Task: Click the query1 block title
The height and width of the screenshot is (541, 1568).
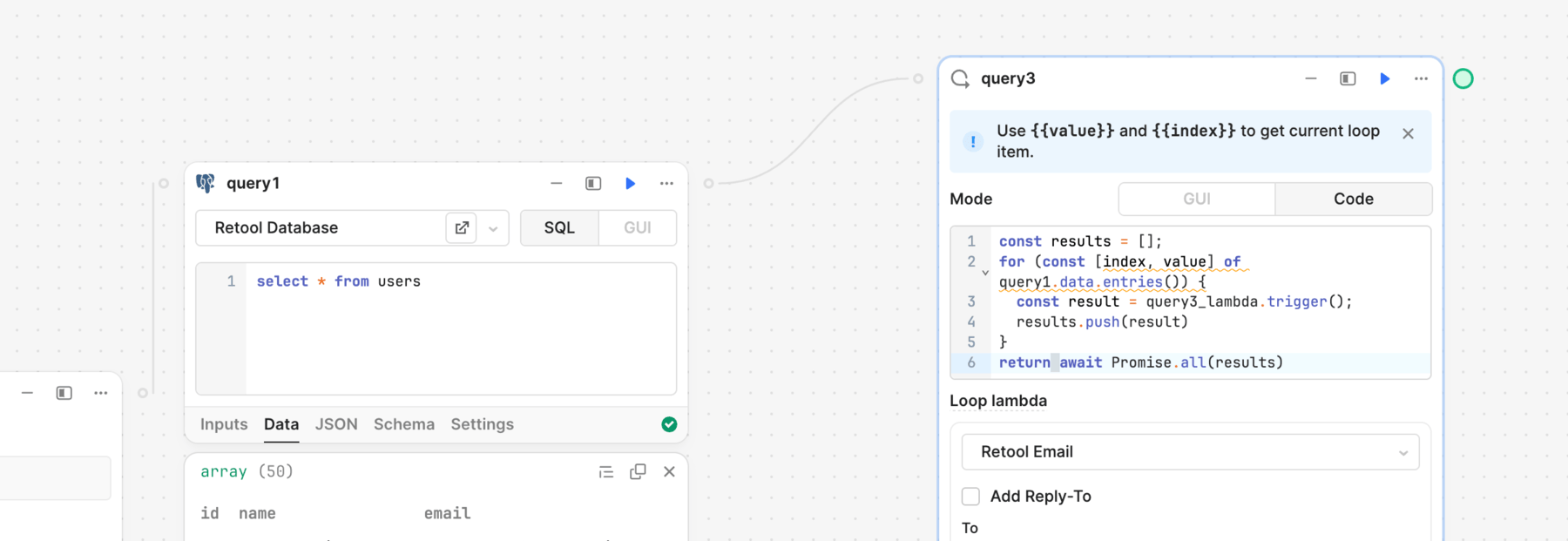Action: [253, 183]
